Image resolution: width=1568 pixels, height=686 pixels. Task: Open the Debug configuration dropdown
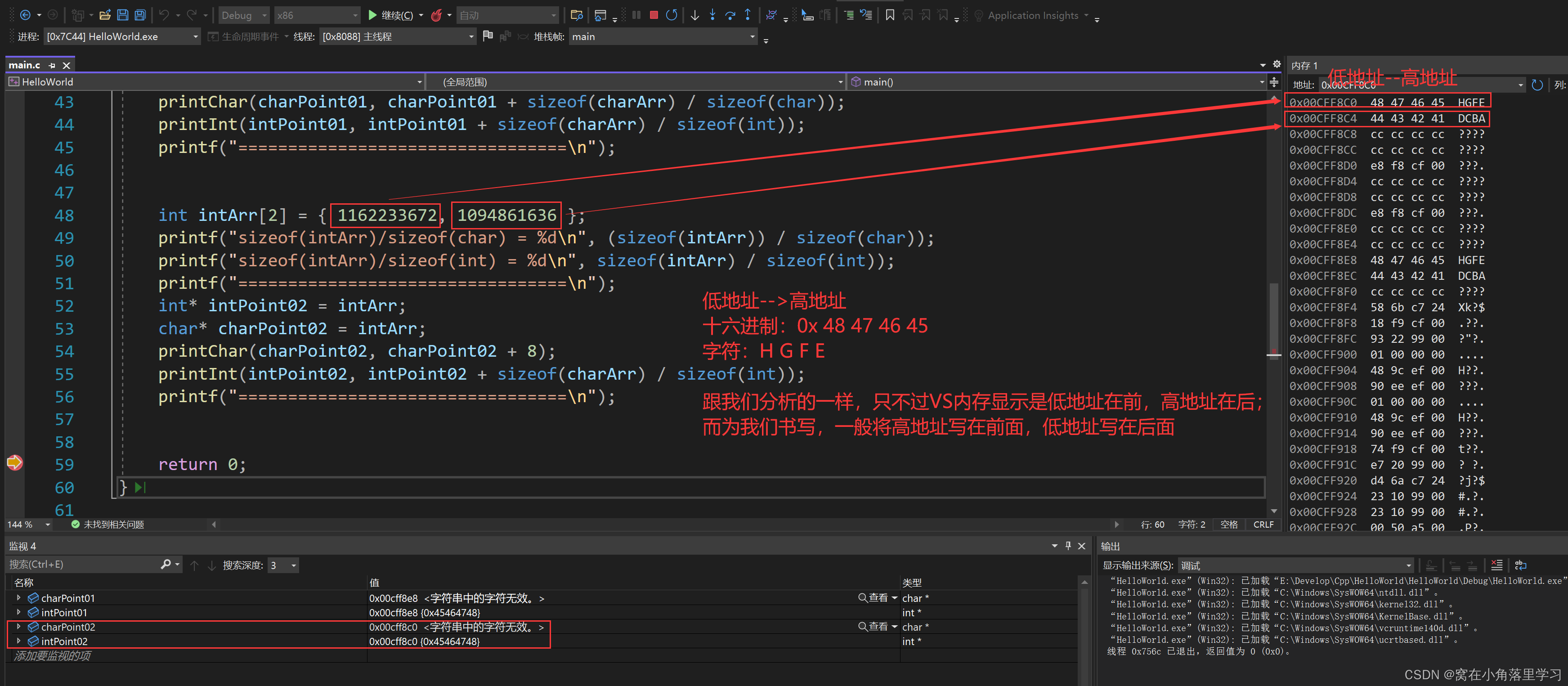(245, 15)
